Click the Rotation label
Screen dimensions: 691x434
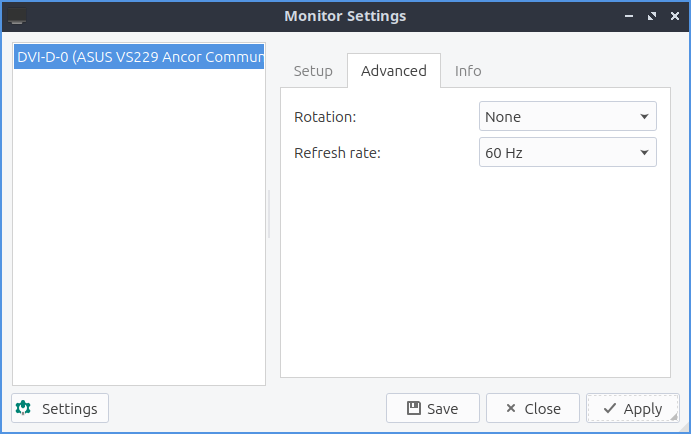325,117
